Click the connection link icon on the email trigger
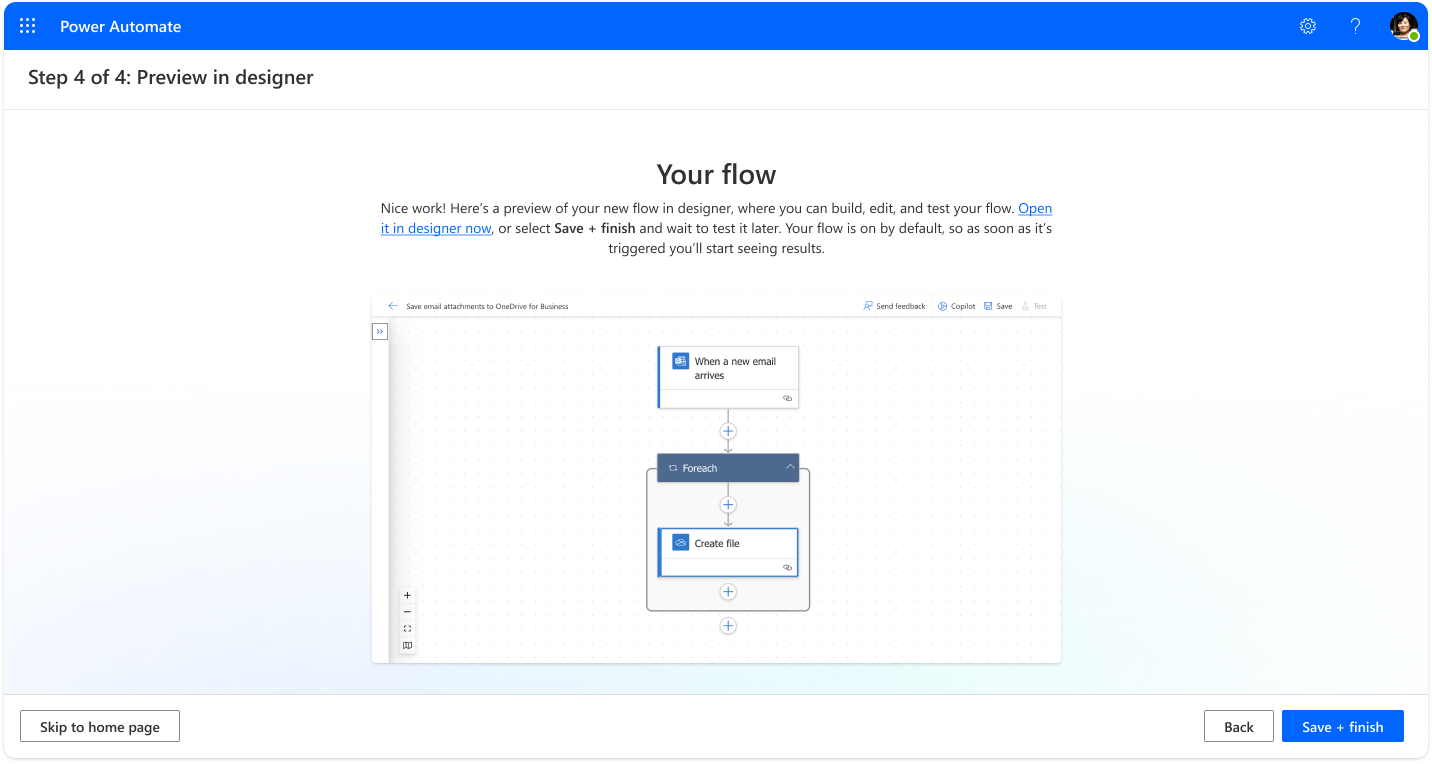The height and width of the screenshot is (764, 1432). [x=787, y=398]
